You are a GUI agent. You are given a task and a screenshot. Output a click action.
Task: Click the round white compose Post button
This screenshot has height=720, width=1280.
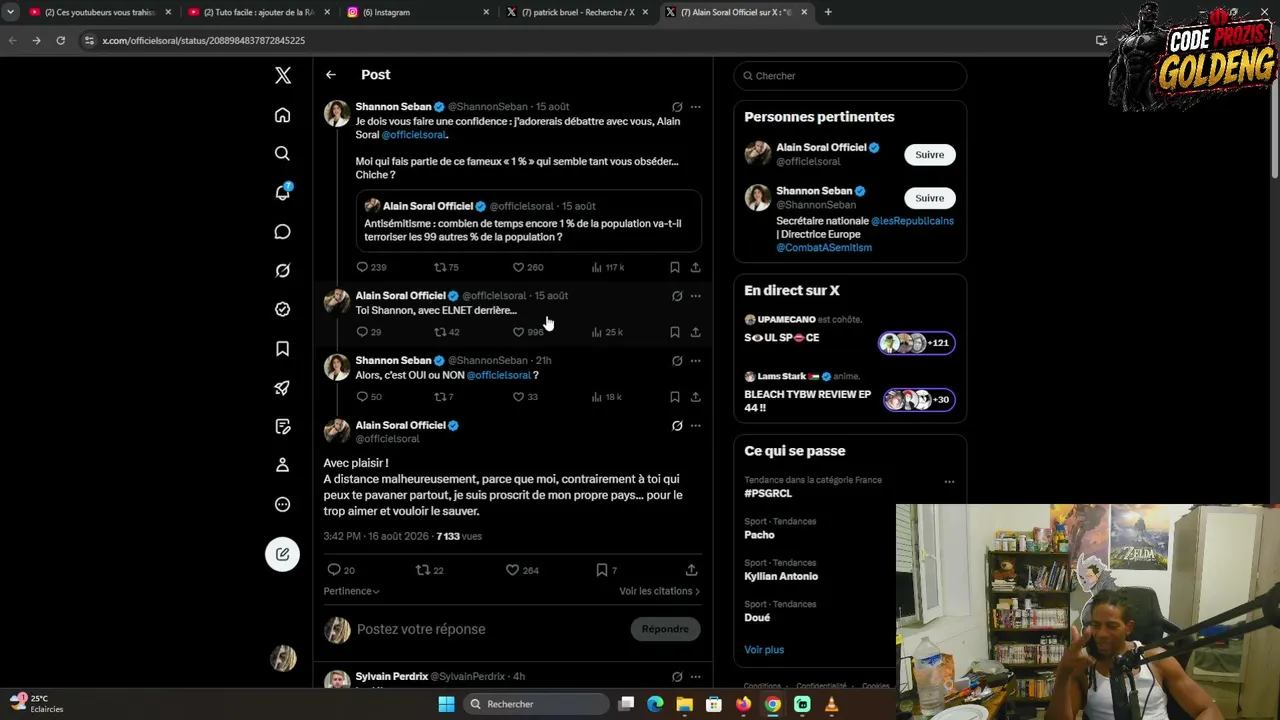coord(282,554)
